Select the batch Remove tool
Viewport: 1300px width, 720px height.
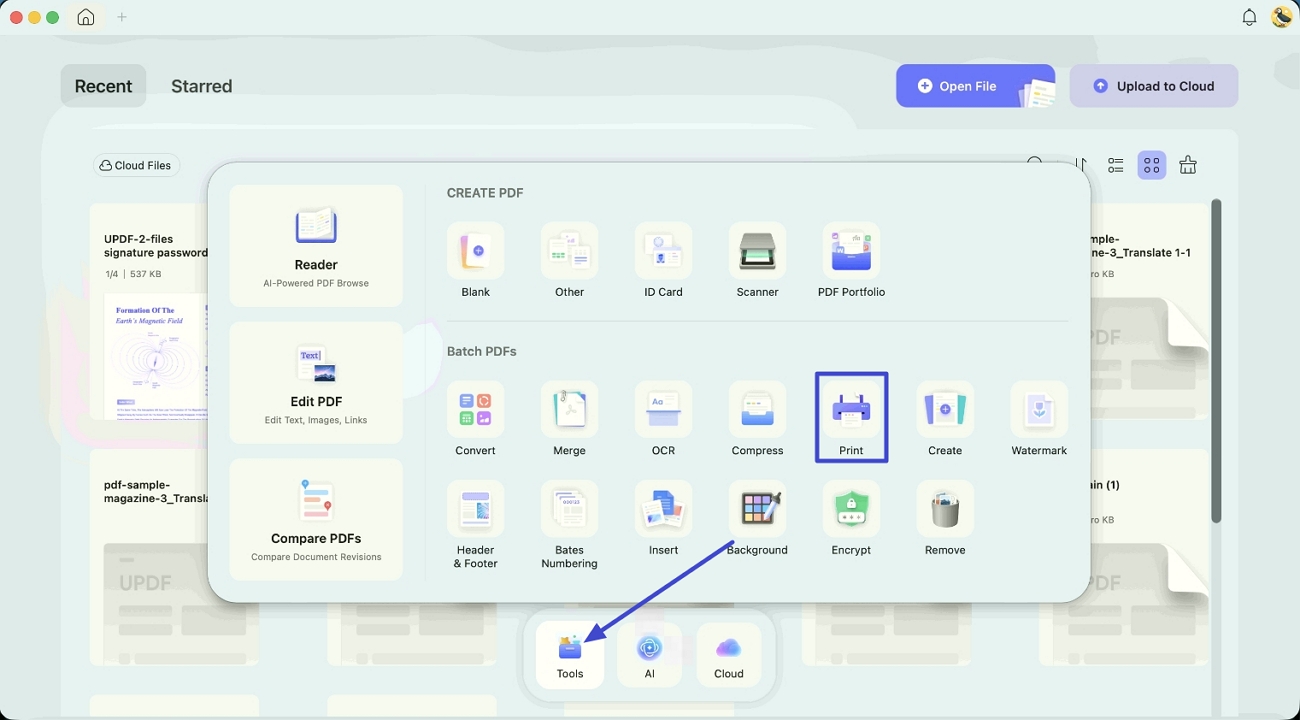tap(946, 518)
